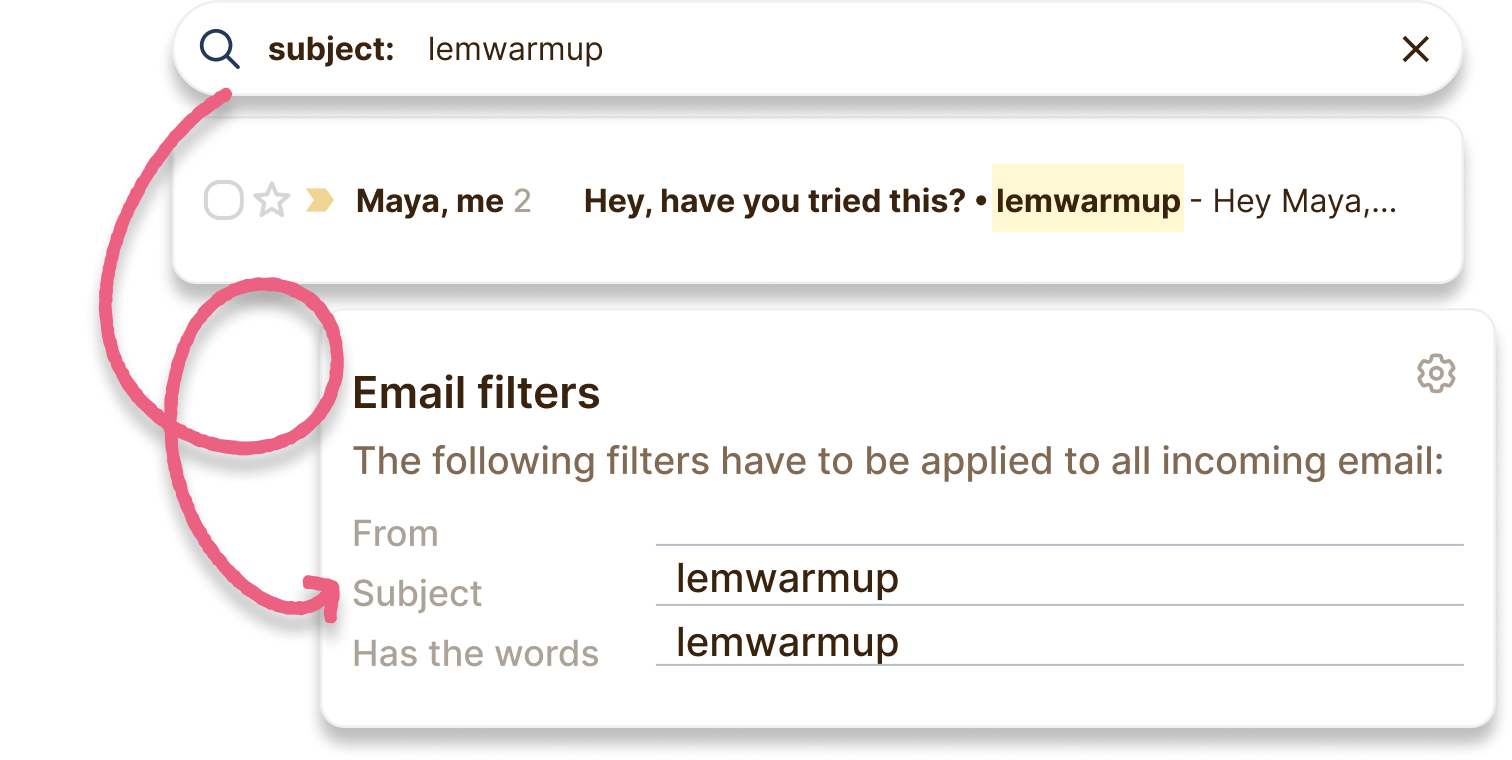This screenshot has height=760, width=1512.
Task: Star the email from Maya
Action: [271, 202]
